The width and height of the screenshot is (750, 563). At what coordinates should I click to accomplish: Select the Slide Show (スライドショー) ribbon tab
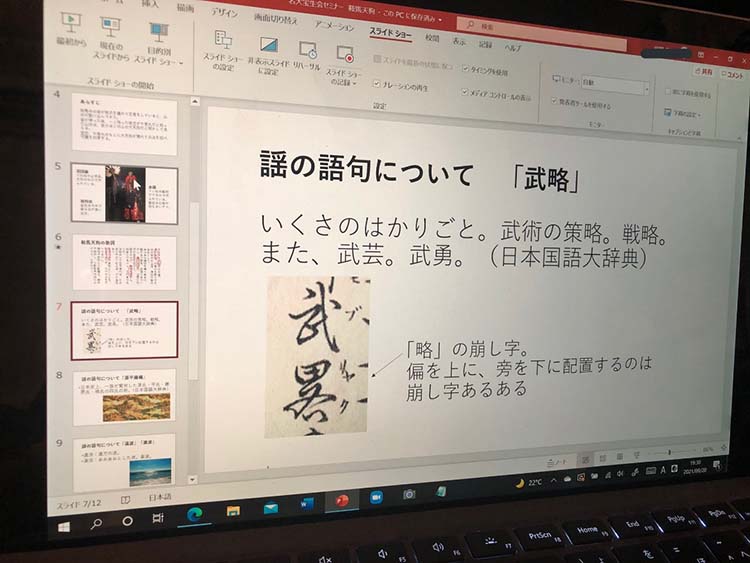[x=390, y=33]
